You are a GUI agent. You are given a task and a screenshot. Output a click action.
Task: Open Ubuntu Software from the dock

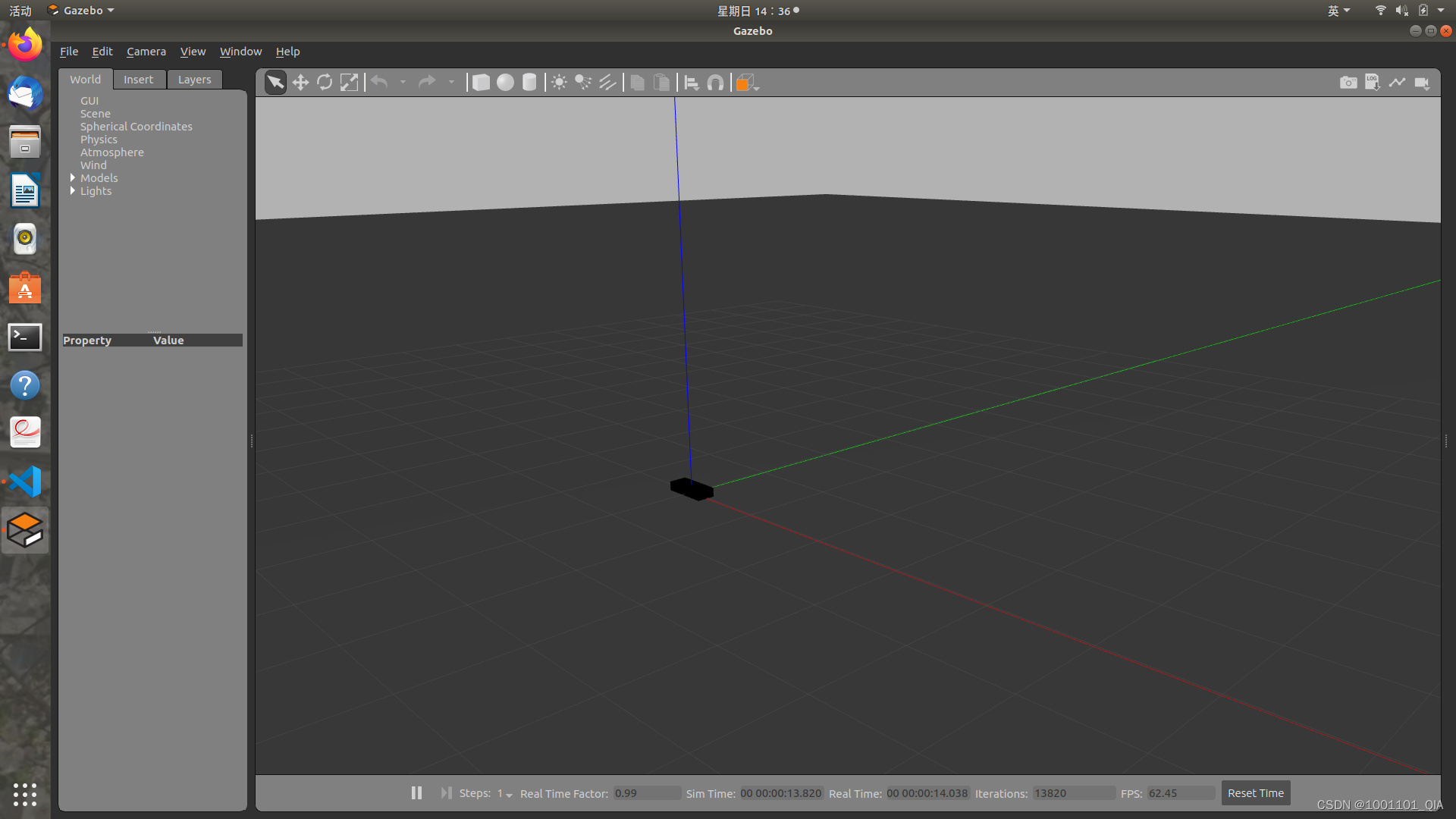pyautogui.click(x=25, y=288)
